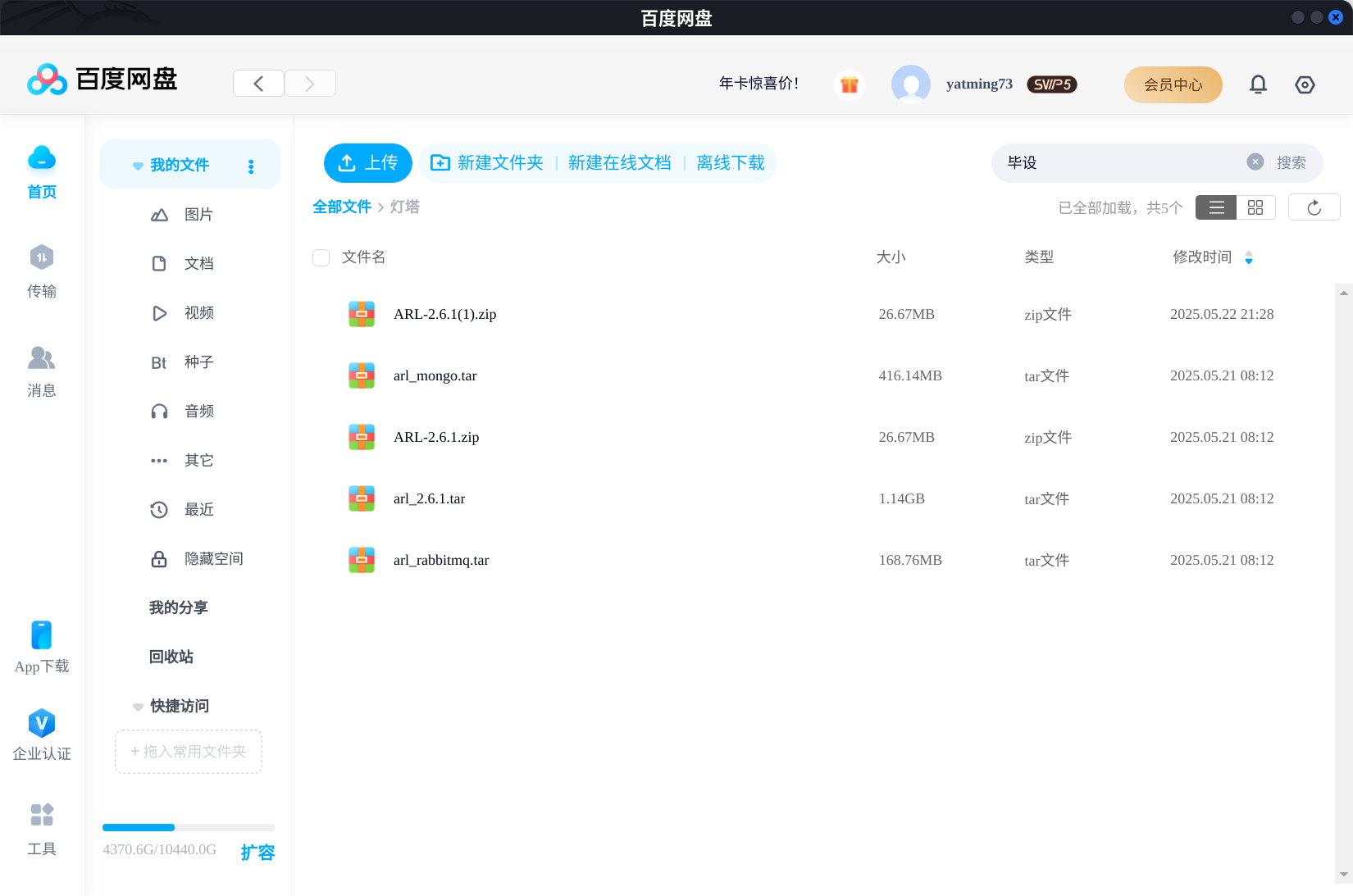The height and width of the screenshot is (896, 1353).
Task: Click the ARL-2.6.1.zip archive icon
Action: 362,437
